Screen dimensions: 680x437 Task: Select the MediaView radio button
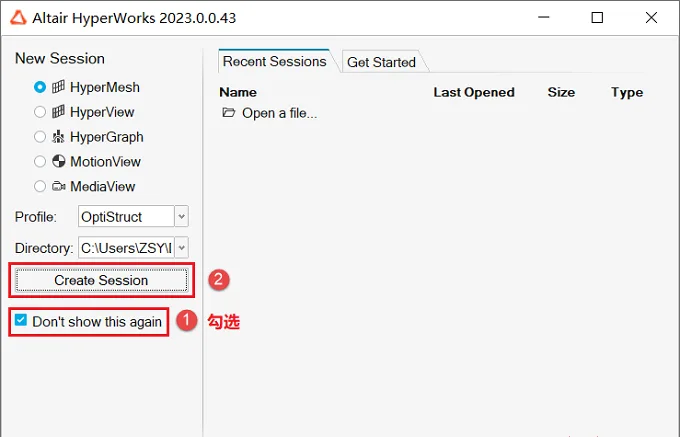click(40, 186)
